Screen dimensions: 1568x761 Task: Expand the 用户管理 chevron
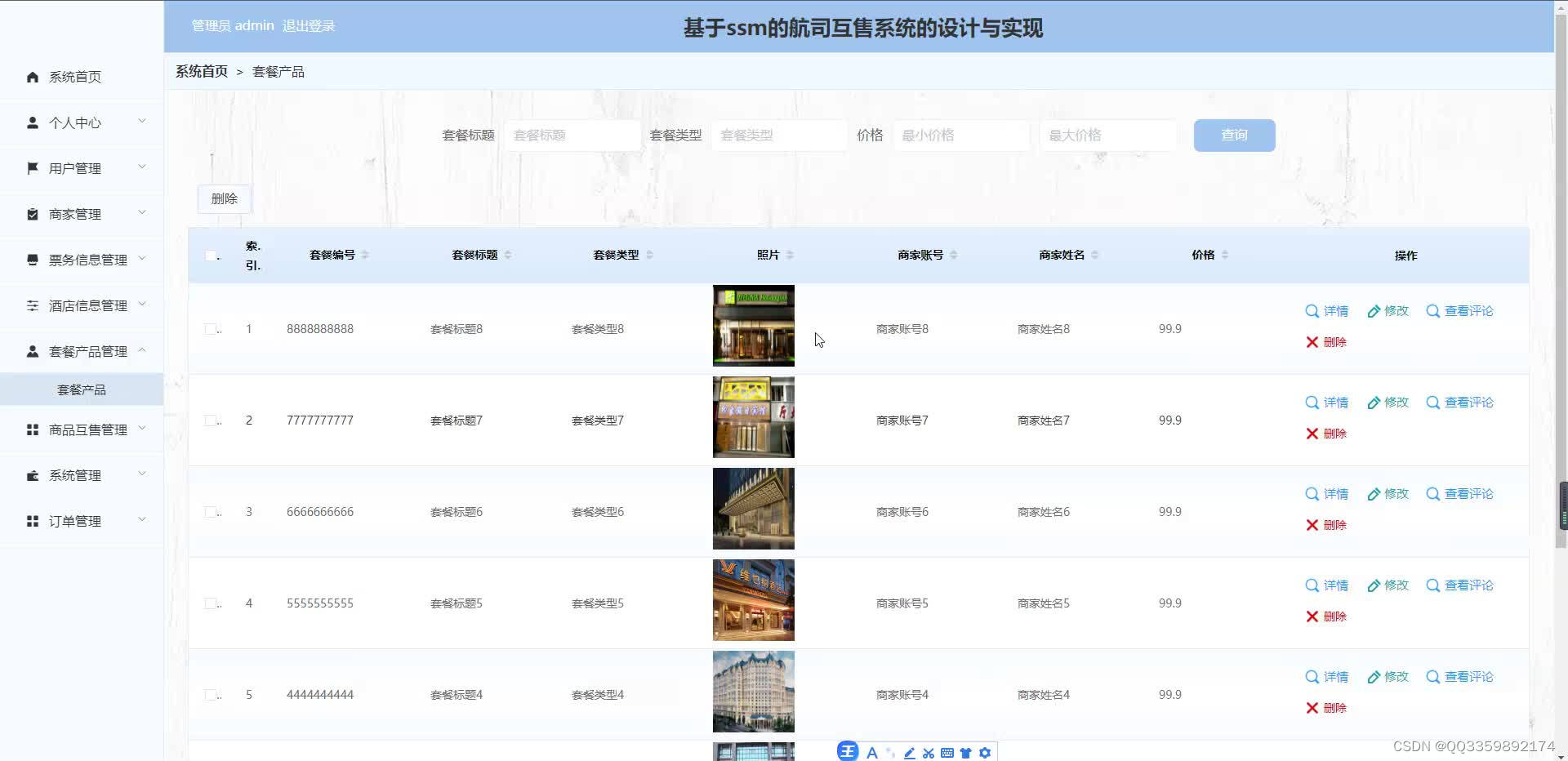click(x=142, y=167)
